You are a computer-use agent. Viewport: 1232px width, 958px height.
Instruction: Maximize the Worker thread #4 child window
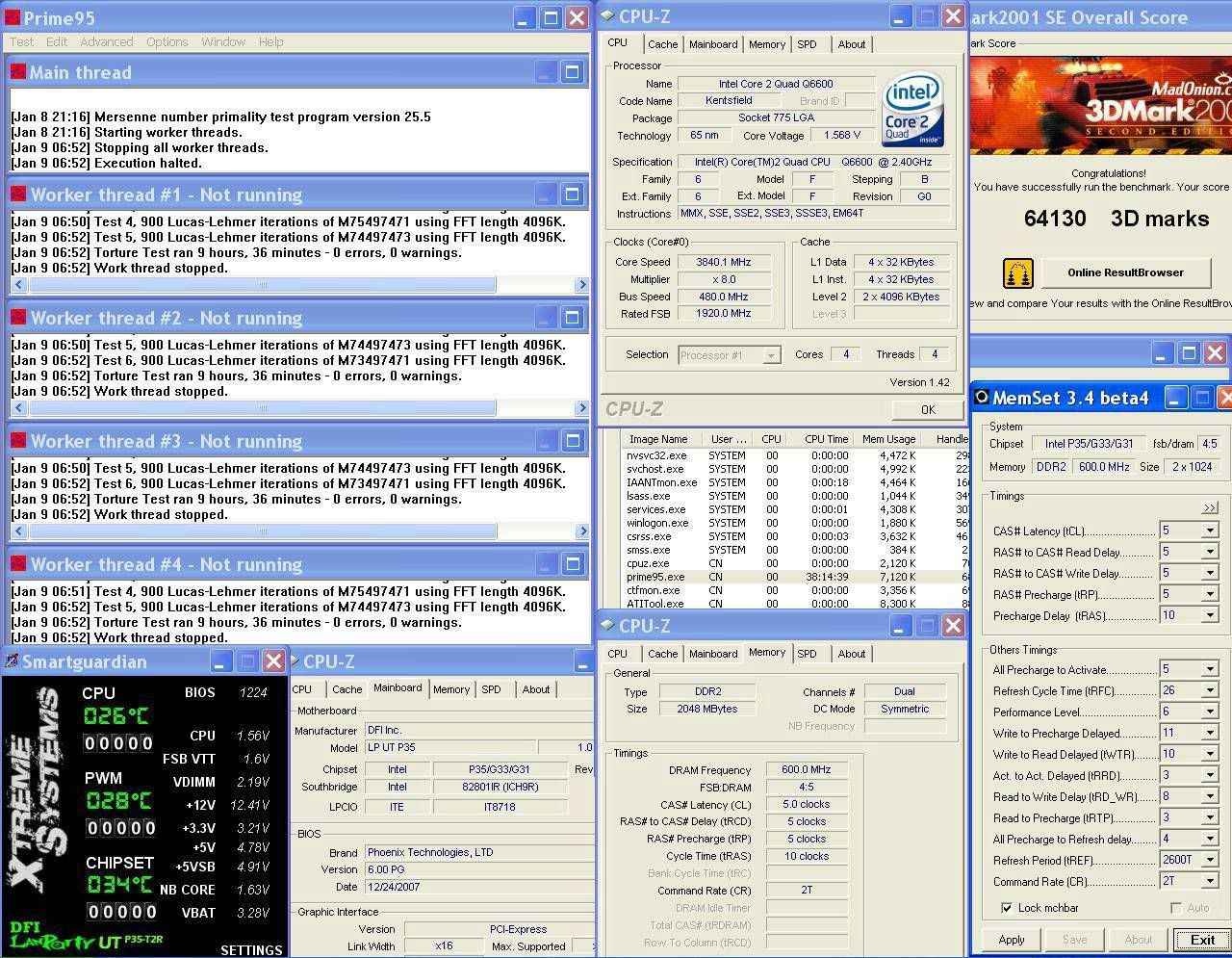point(572,563)
